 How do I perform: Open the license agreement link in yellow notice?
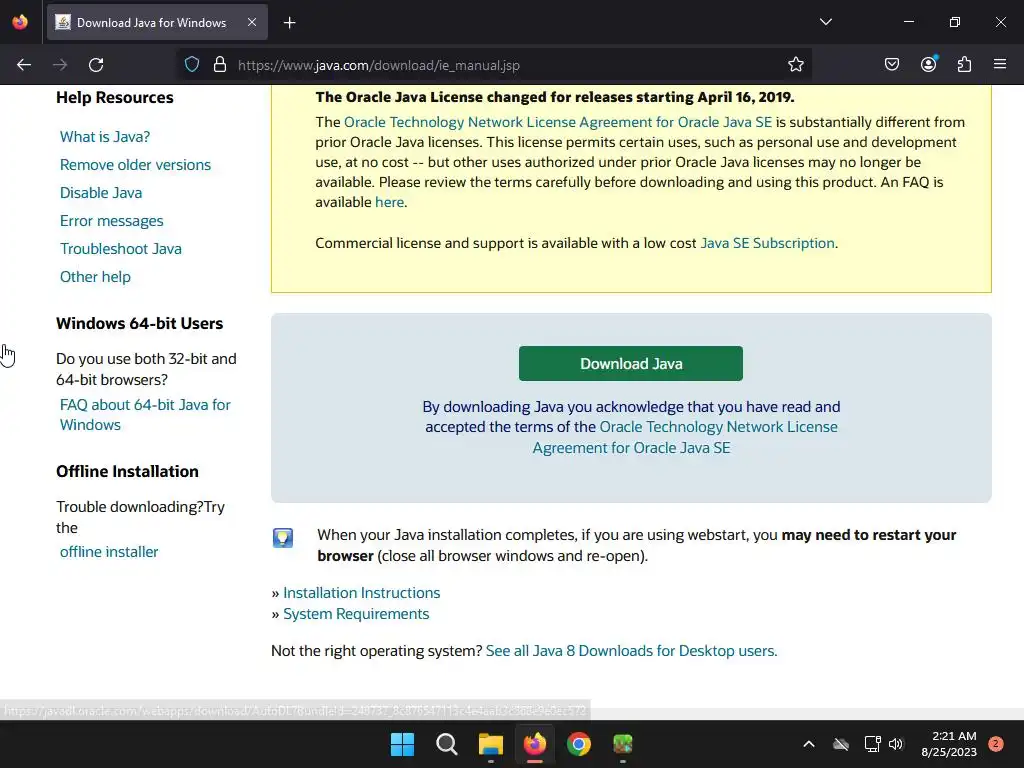click(x=558, y=122)
